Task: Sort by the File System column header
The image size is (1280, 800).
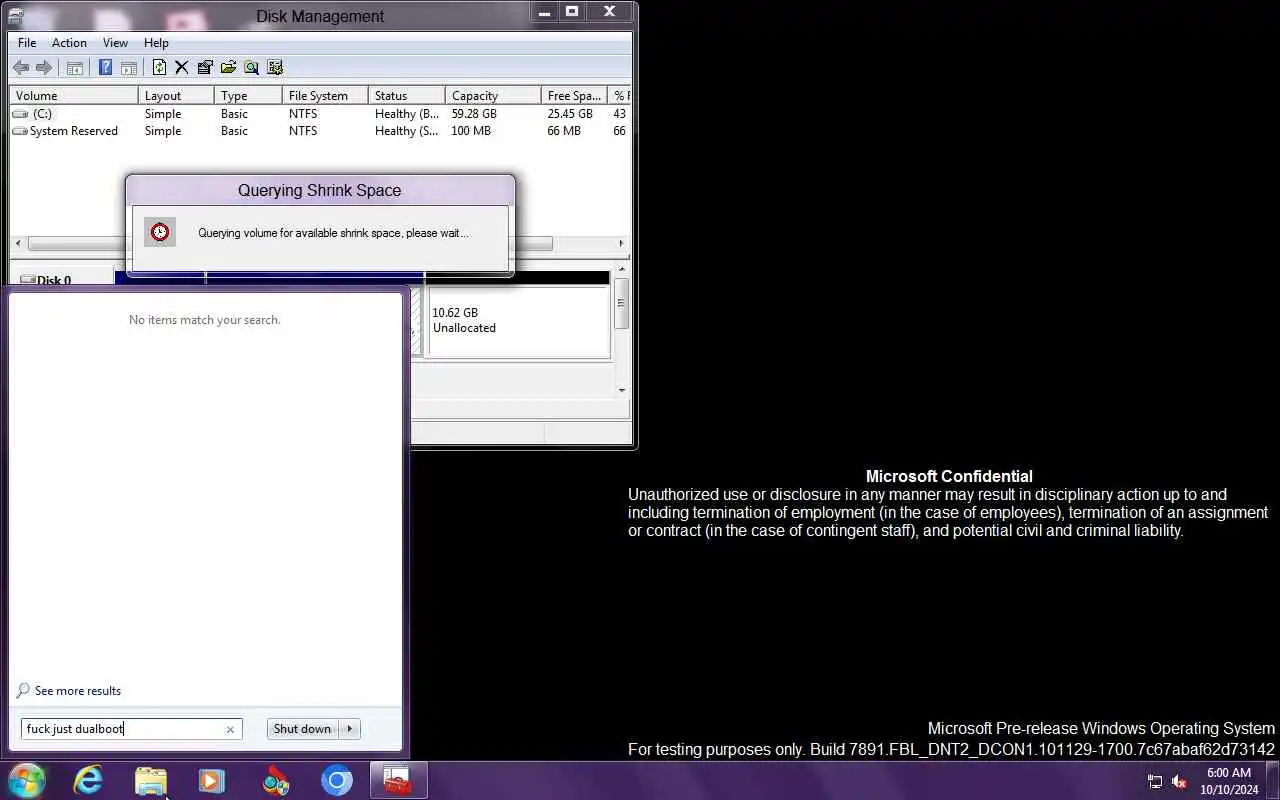Action: click(325, 96)
